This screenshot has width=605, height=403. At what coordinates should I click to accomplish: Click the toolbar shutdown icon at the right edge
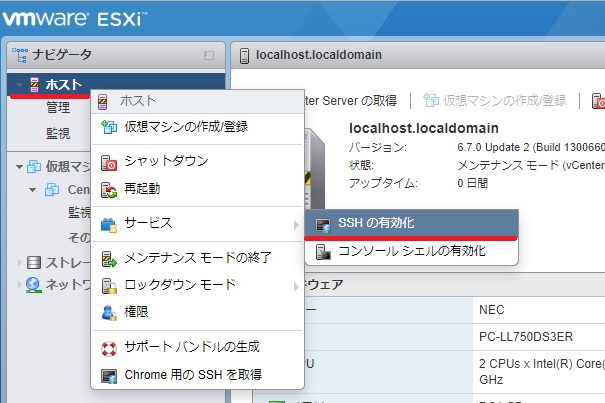[598, 101]
